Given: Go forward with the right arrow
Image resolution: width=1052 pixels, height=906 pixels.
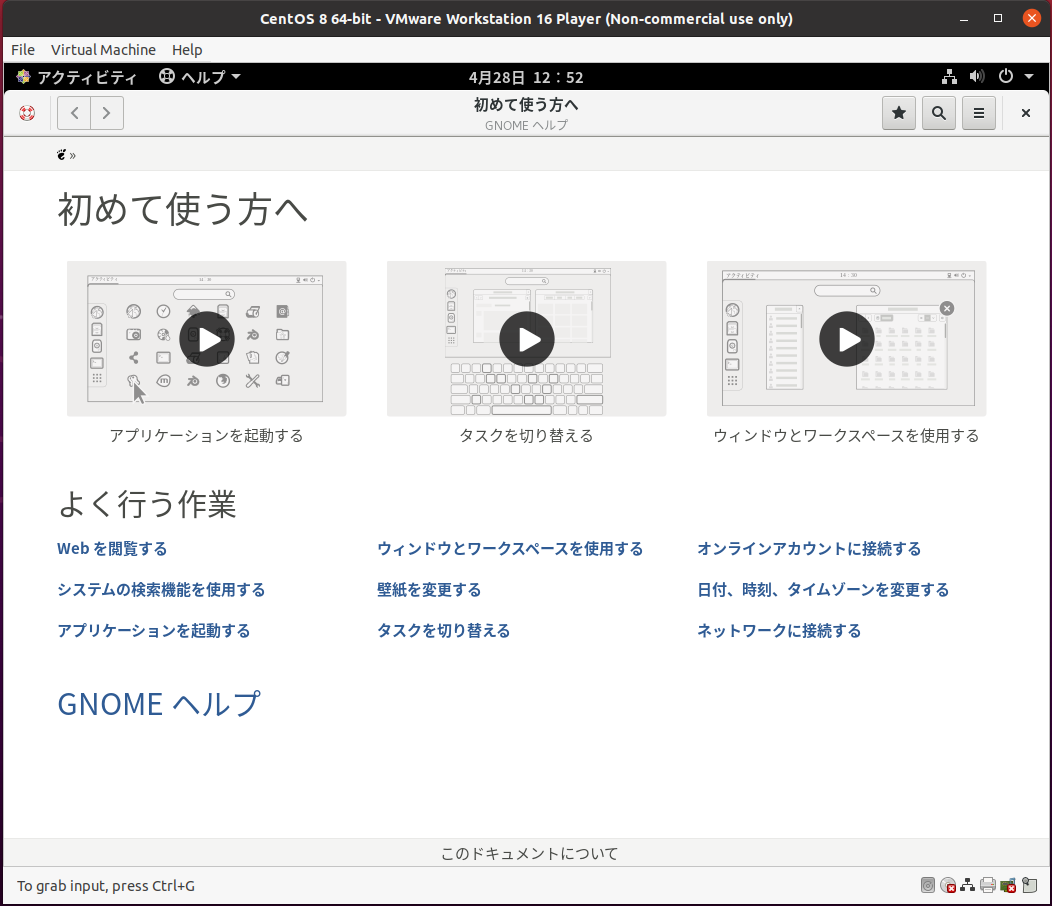Looking at the screenshot, I should point(107,113).
